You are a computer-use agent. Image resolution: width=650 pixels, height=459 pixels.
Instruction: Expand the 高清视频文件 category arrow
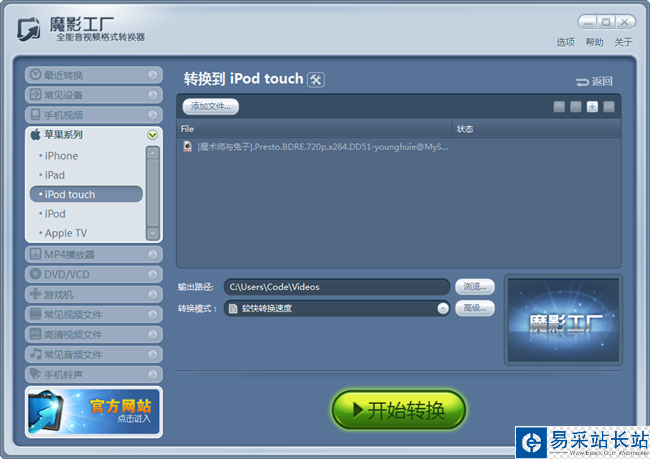[x=153, y=334]
